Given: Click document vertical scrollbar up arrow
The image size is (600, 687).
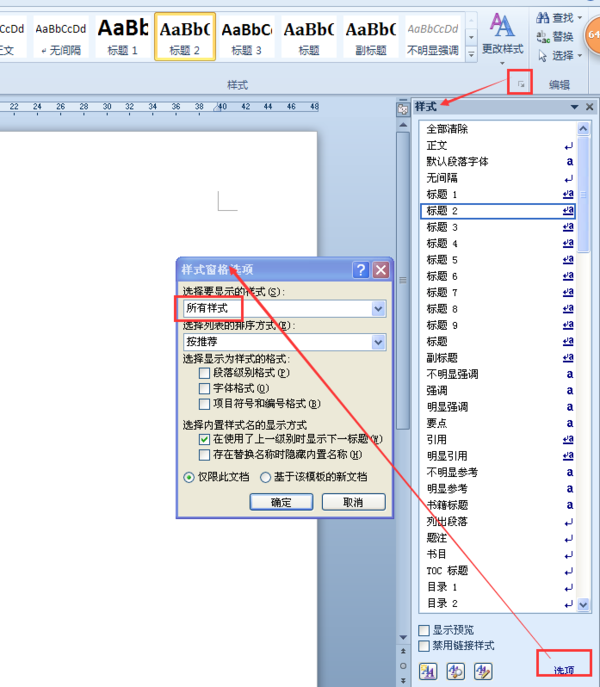Looking at the screenshot, I should coord(403,125).
